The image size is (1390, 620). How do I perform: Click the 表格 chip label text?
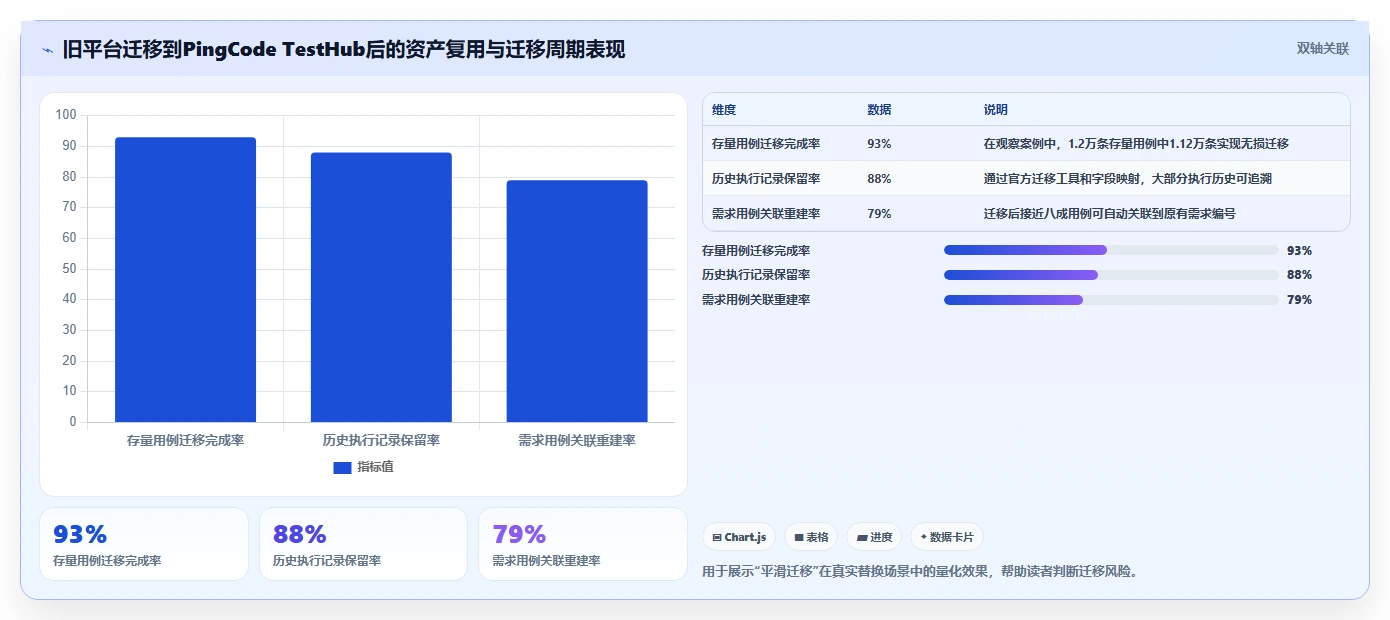[818, 537]
